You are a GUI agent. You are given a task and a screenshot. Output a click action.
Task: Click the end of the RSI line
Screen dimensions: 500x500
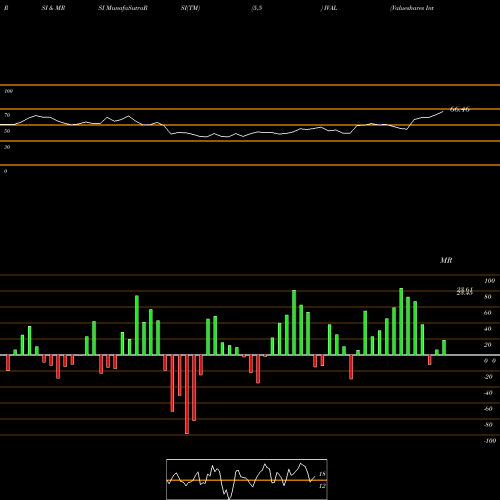click(443, 111)
